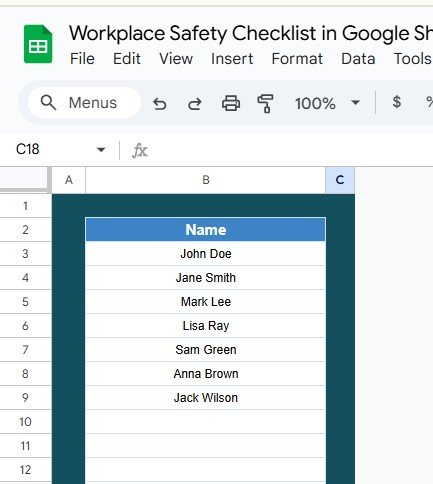Image resolution: width=433 pixels, height=484 pixels.
Task: Open the View menu
Action: point(176,59)
